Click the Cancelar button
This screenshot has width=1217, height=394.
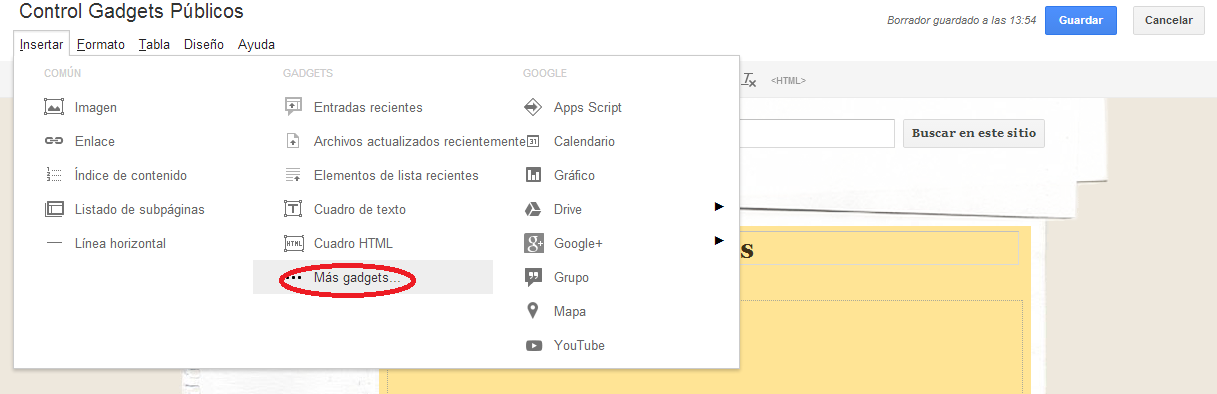pos(1169,20)
